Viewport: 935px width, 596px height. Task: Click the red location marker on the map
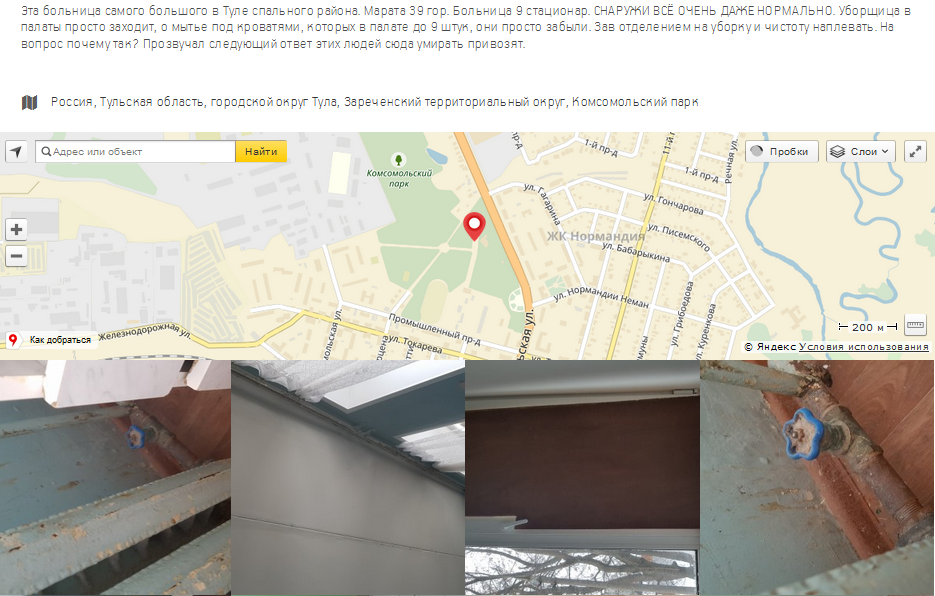(x=474, y=227)
